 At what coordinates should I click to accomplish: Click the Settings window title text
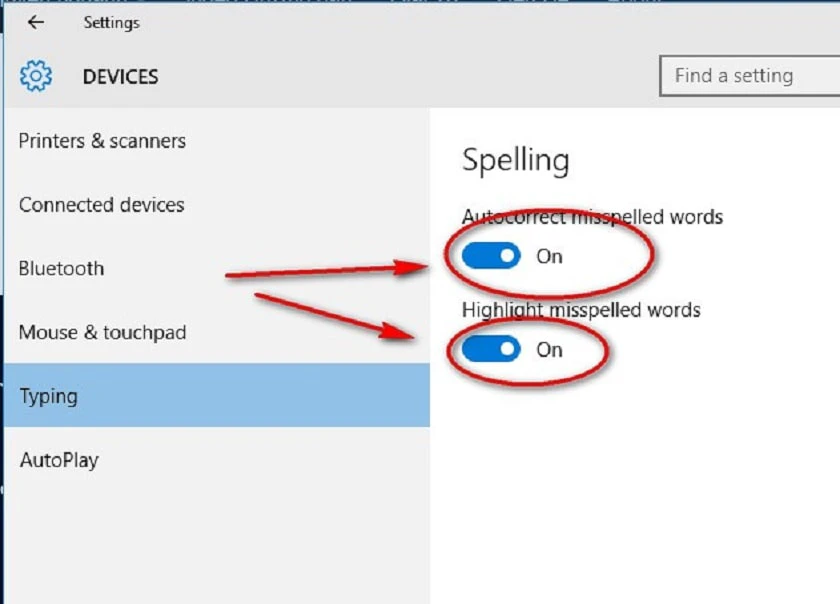111,23
